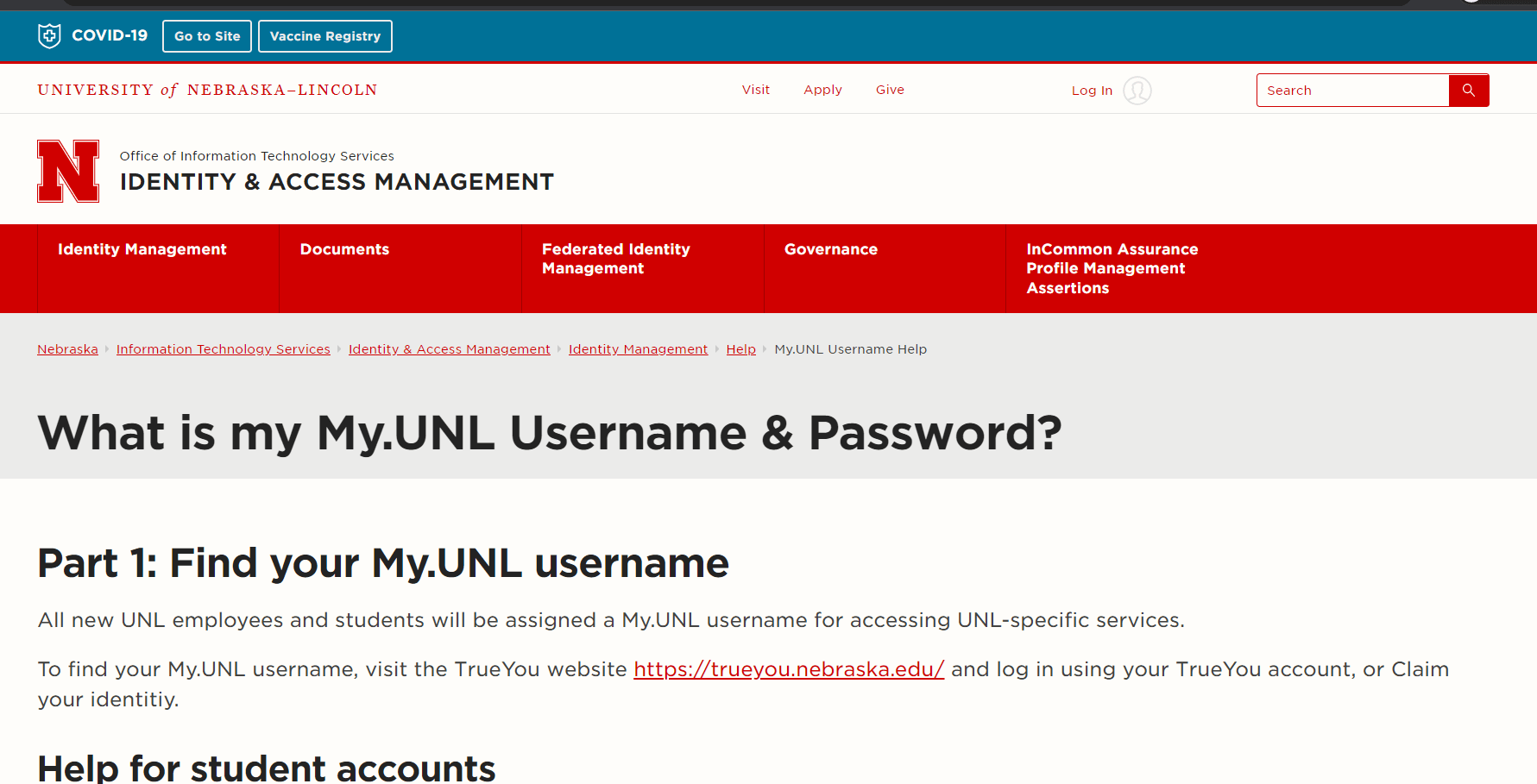Open the trueyou.nebraska.edu link
The width and height of the screenshot is (1537, 784).
tap(789, 669)
